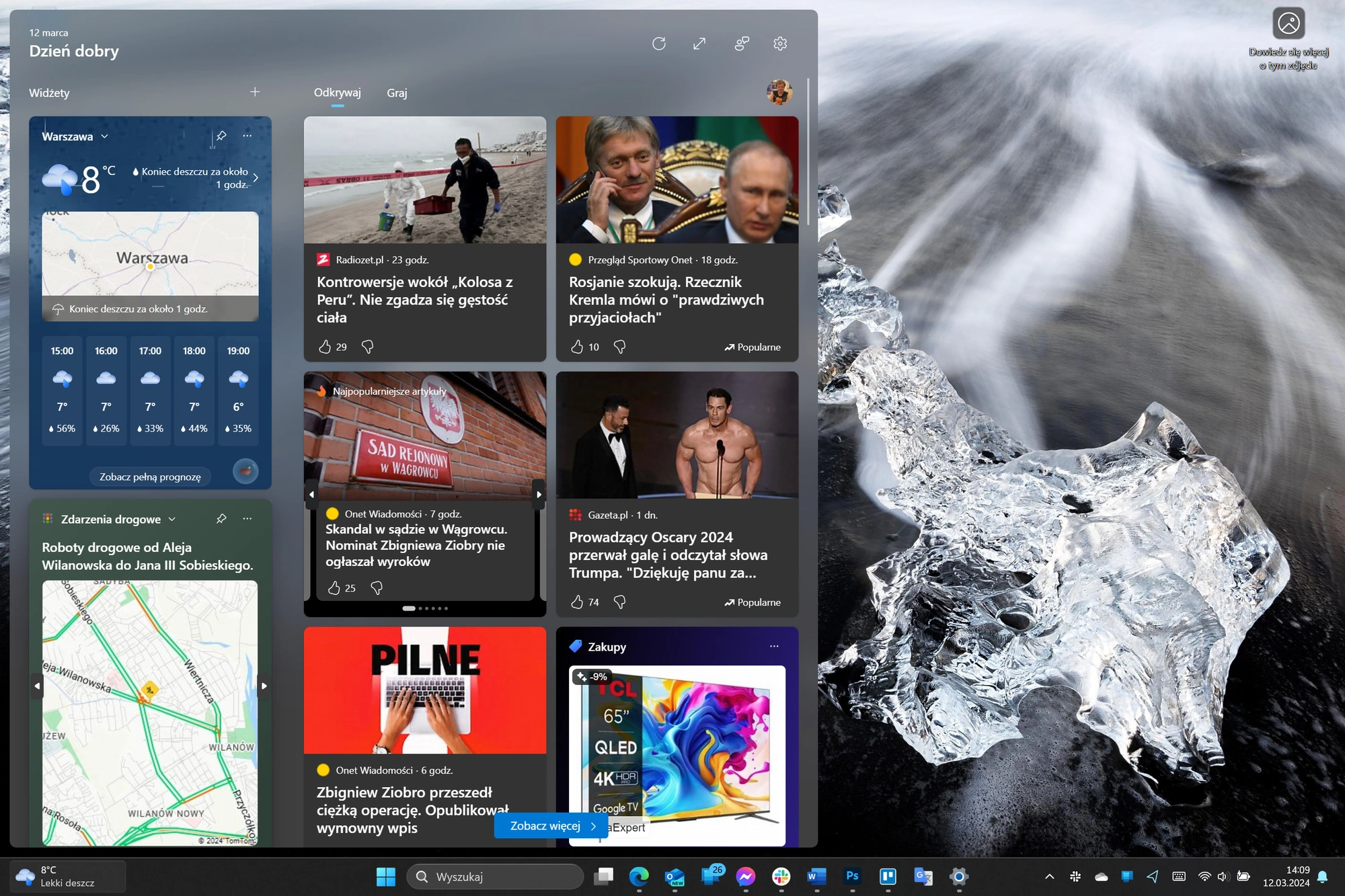This screenshot has height=896, width=1345.
Task: Open Kontrowersje wokół Kolosa z Peru headline
Action: tap(415, 300)
